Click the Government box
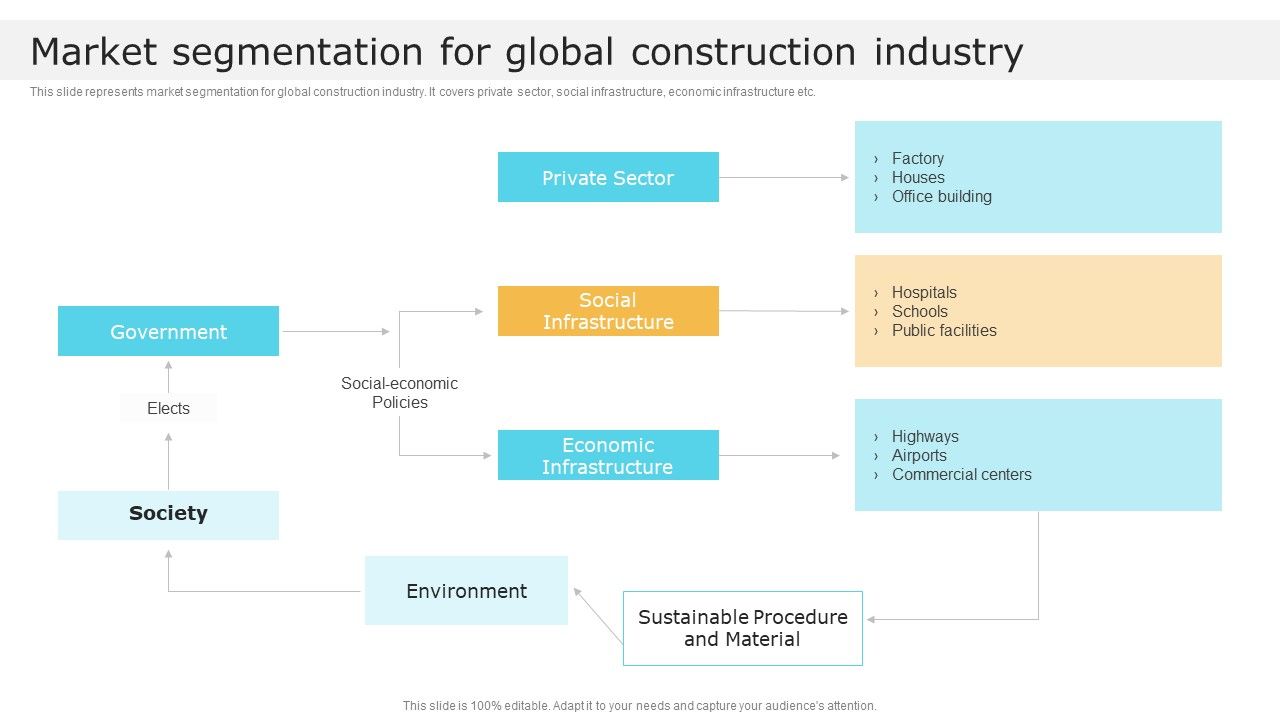 [168, 331]
